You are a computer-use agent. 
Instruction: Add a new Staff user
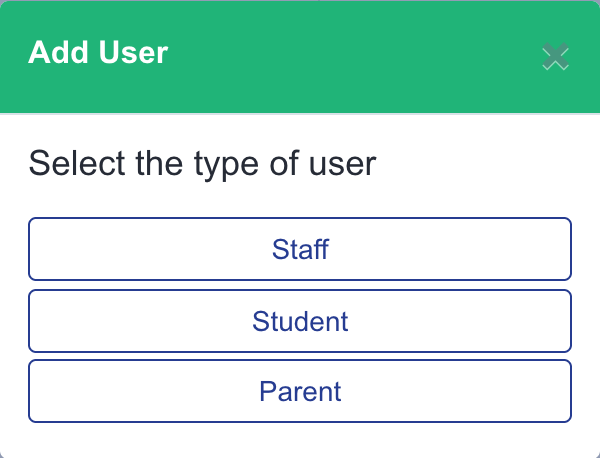[x=300, y=249]
